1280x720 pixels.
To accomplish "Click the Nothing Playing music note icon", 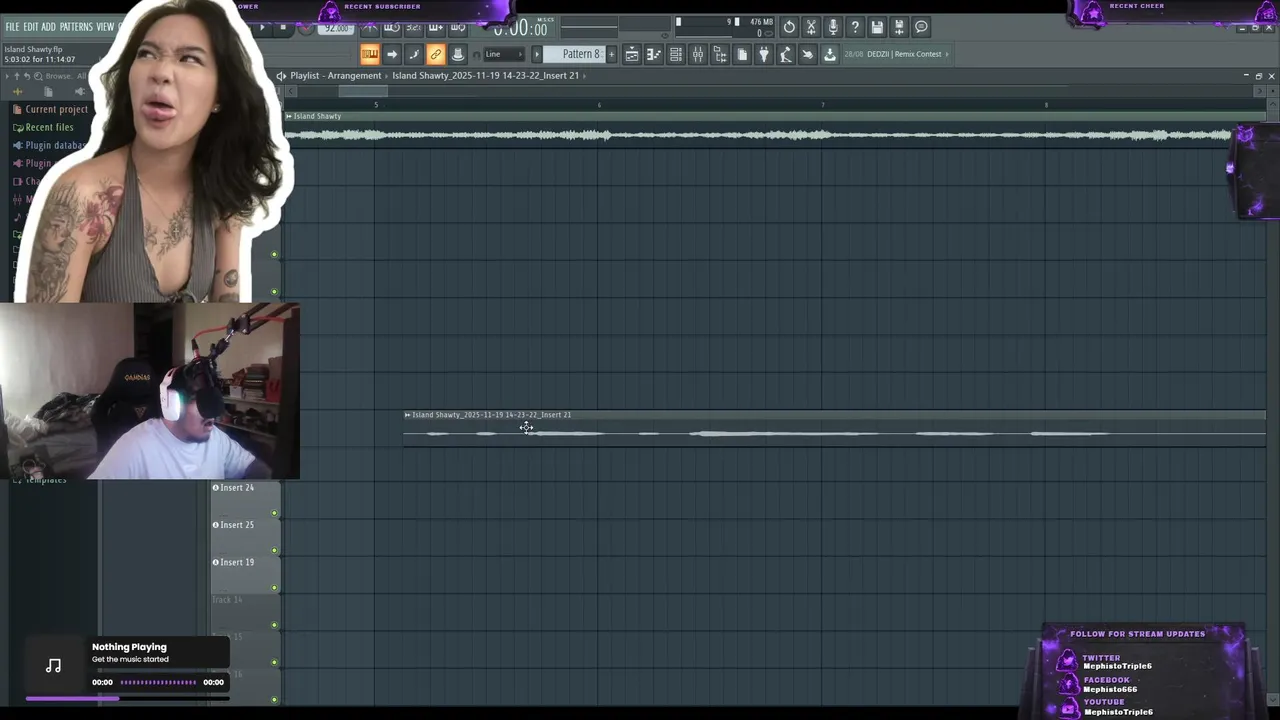I will (x=54, y=666).
